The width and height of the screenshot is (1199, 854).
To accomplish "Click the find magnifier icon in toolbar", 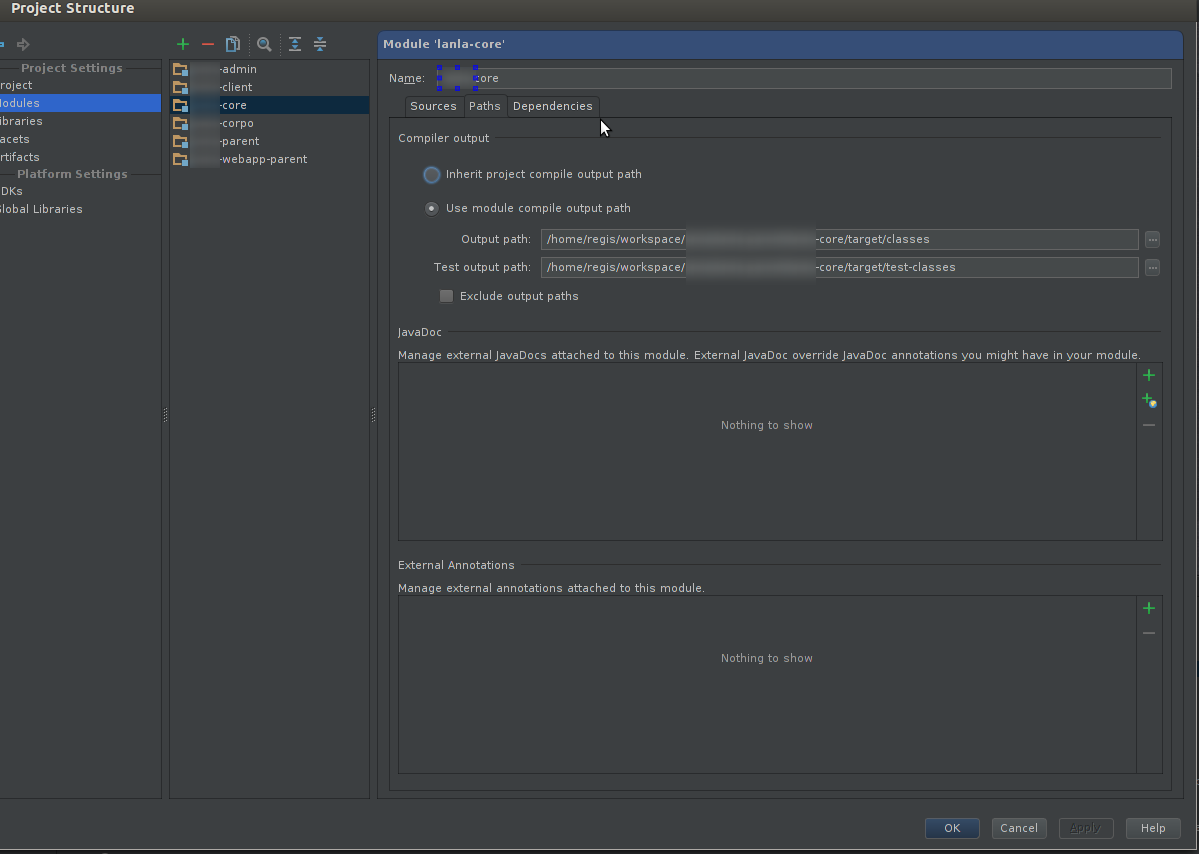I will (264, 44).
